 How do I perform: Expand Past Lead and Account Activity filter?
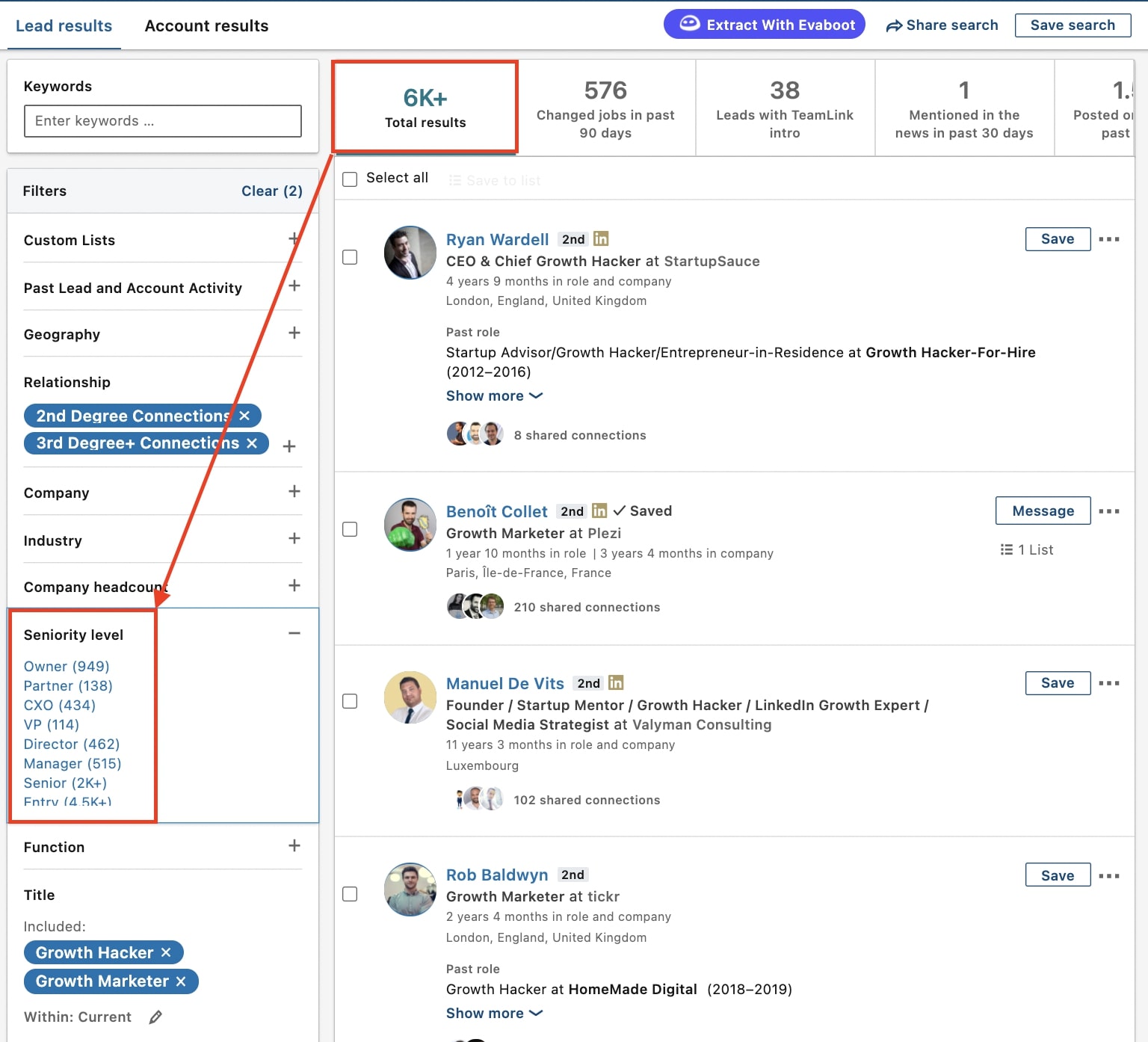click(x=294, y=286)
